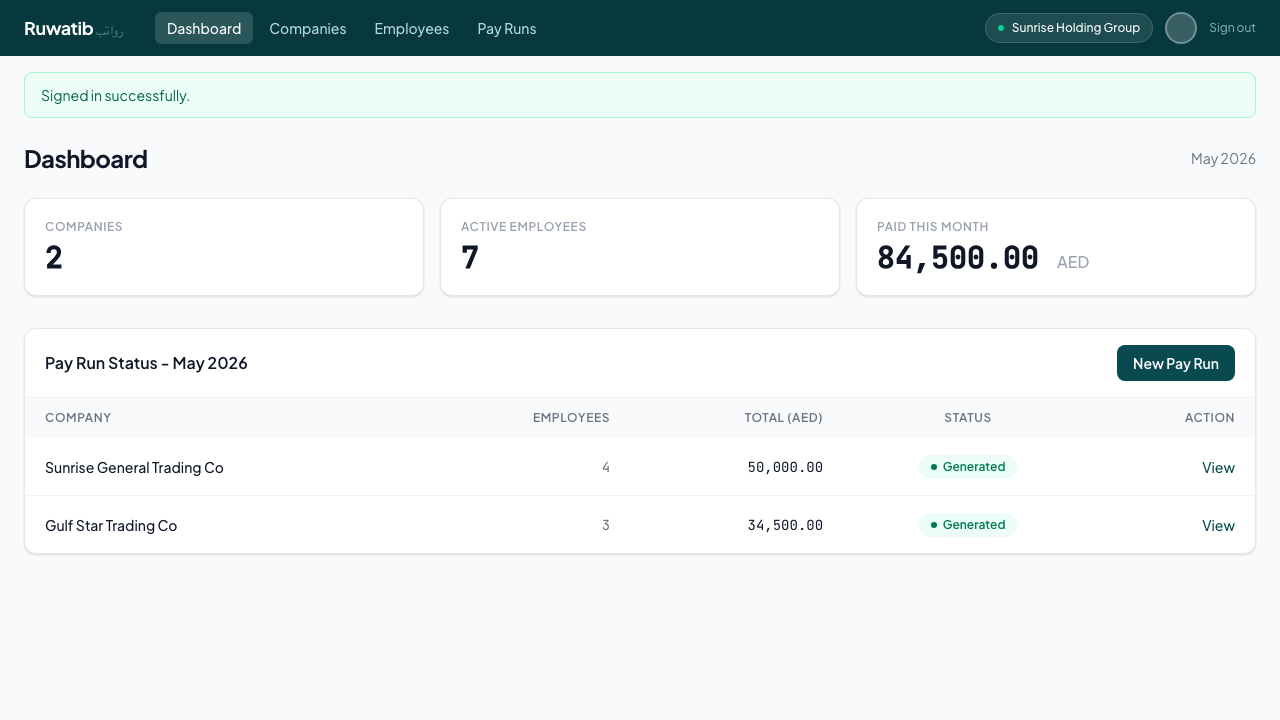Select the Sunrise General Trading Co name
Screen dimensions: 1280x720
click(134, 467)
